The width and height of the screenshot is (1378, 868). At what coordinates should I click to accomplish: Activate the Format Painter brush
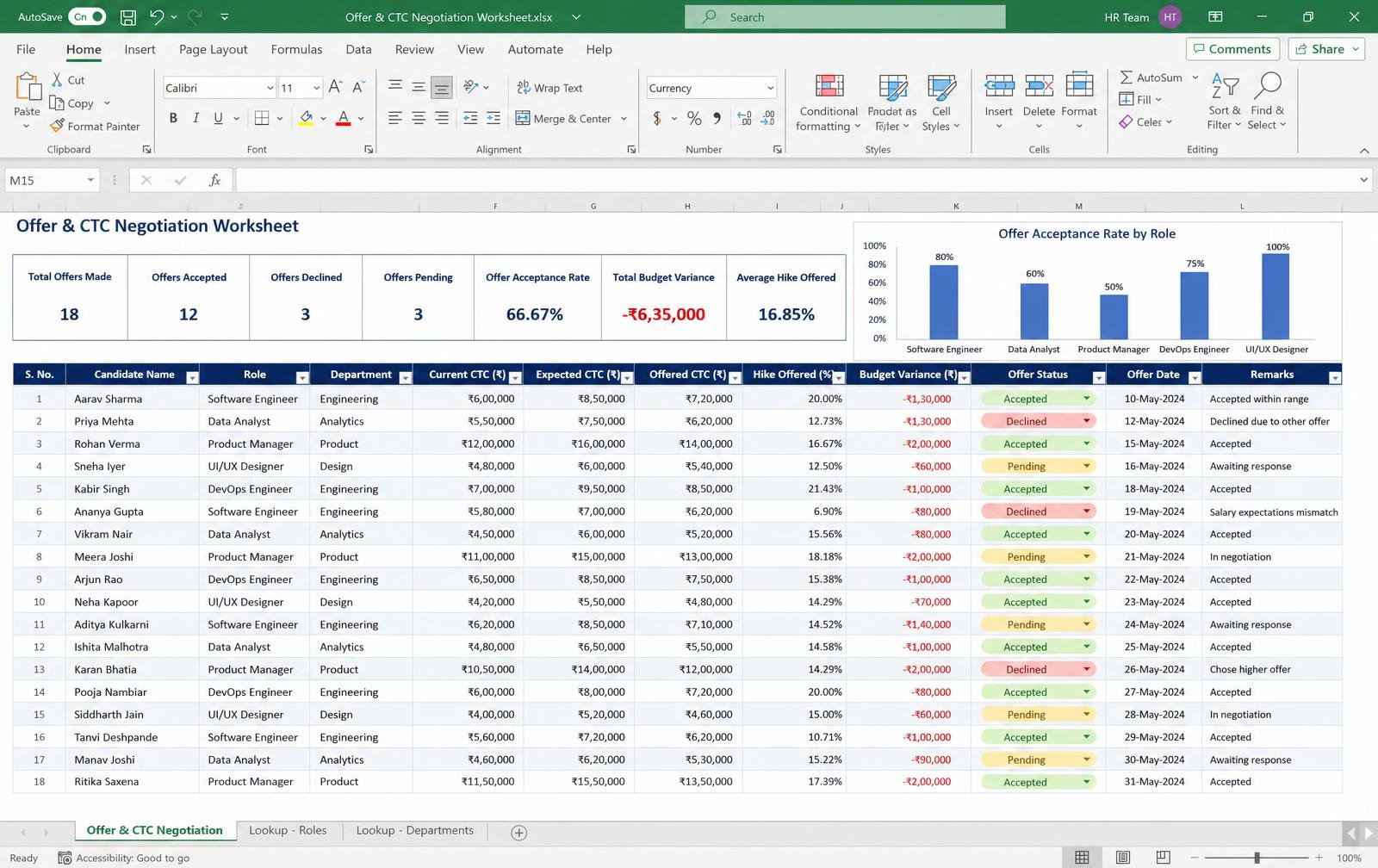pos(57,126)
